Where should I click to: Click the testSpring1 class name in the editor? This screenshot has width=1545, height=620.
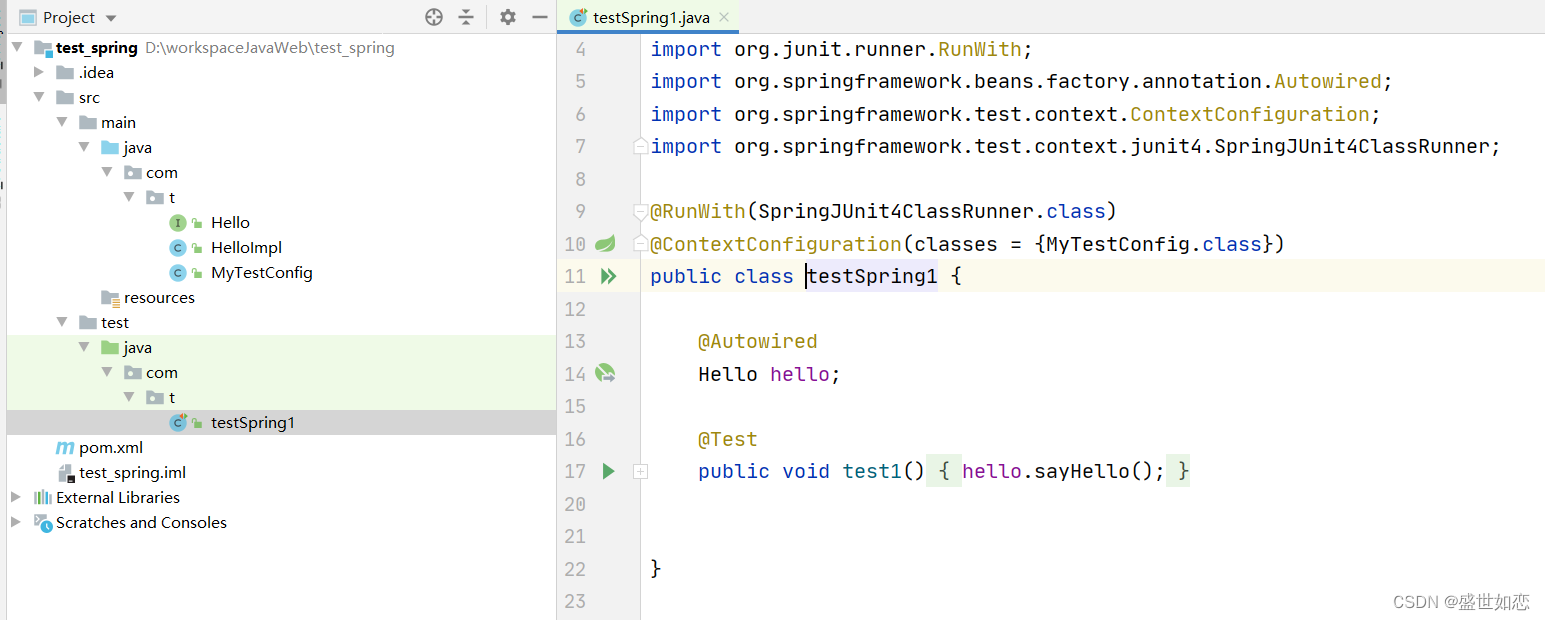pos(872,276)
